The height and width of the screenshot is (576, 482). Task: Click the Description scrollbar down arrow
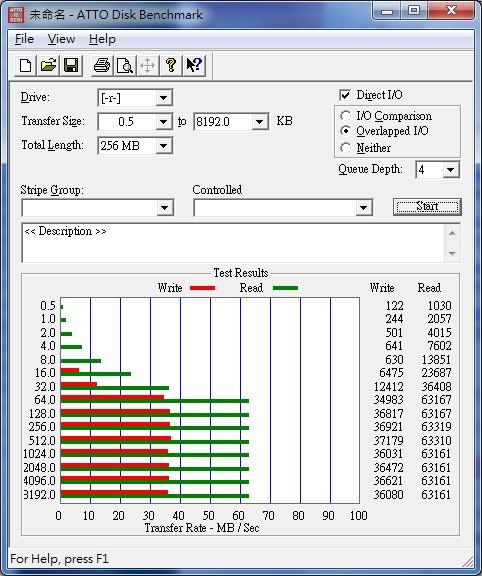[452, 253]
